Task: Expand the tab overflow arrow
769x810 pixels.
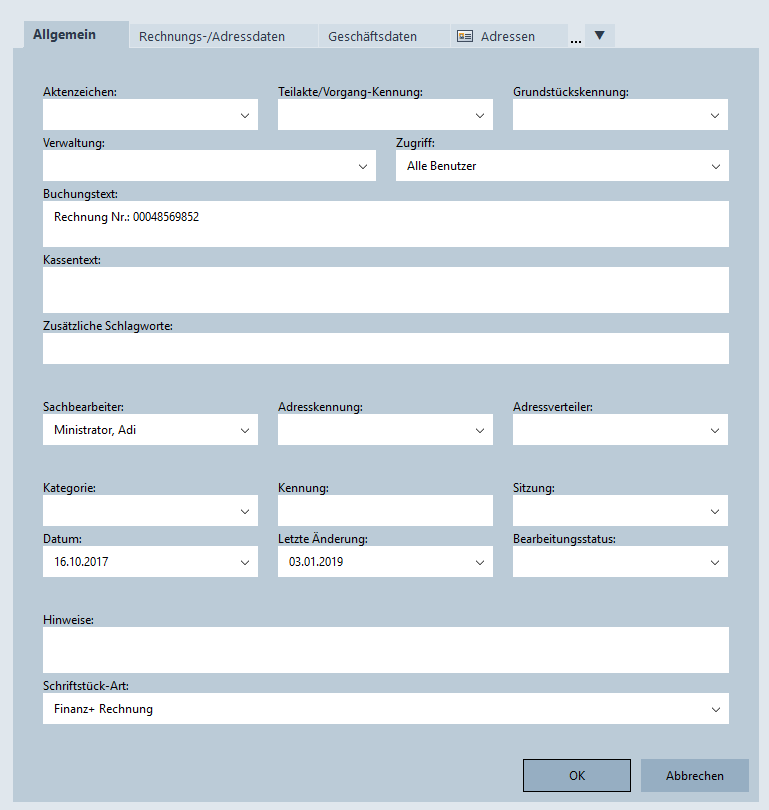Action: pos(599,36)
